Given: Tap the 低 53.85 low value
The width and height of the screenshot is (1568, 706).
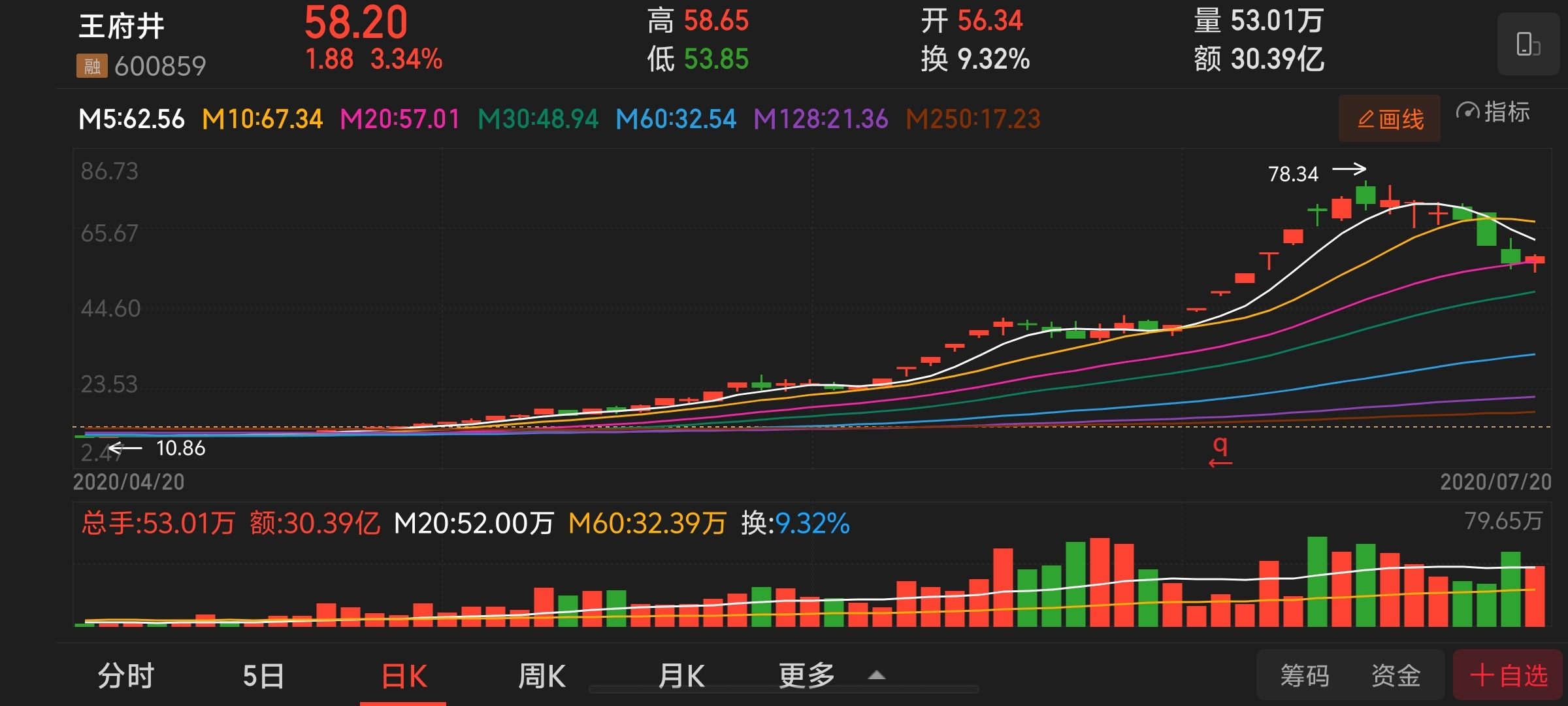Looking at the screenshot, I should (x=698, y=59).
